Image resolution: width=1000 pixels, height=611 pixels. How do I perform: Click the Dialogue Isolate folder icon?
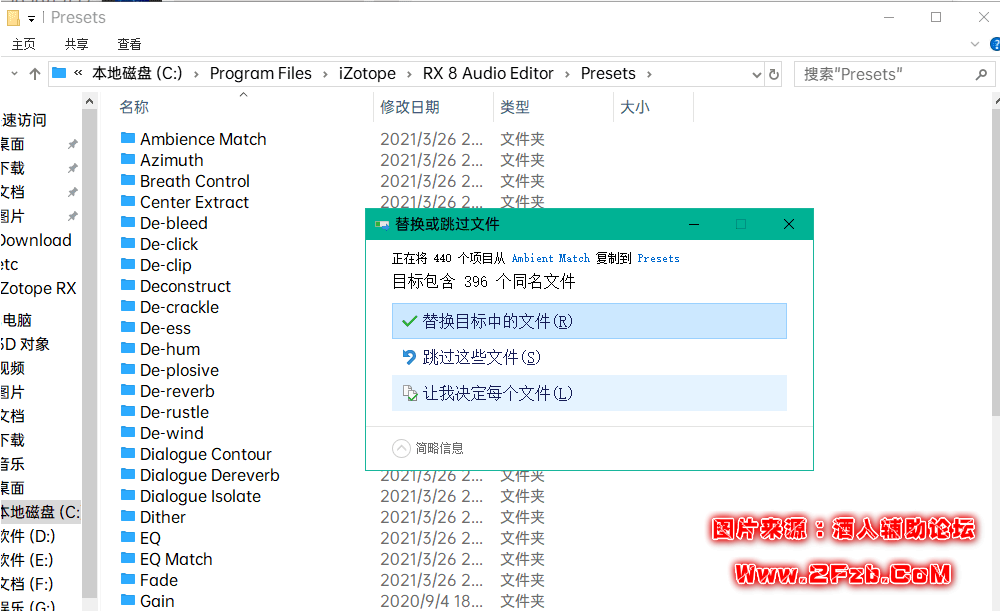pos(128,495)
